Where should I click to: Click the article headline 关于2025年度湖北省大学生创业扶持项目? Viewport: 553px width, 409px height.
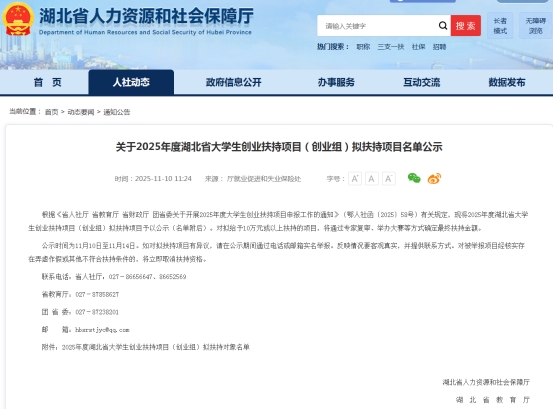coord(279,147)
